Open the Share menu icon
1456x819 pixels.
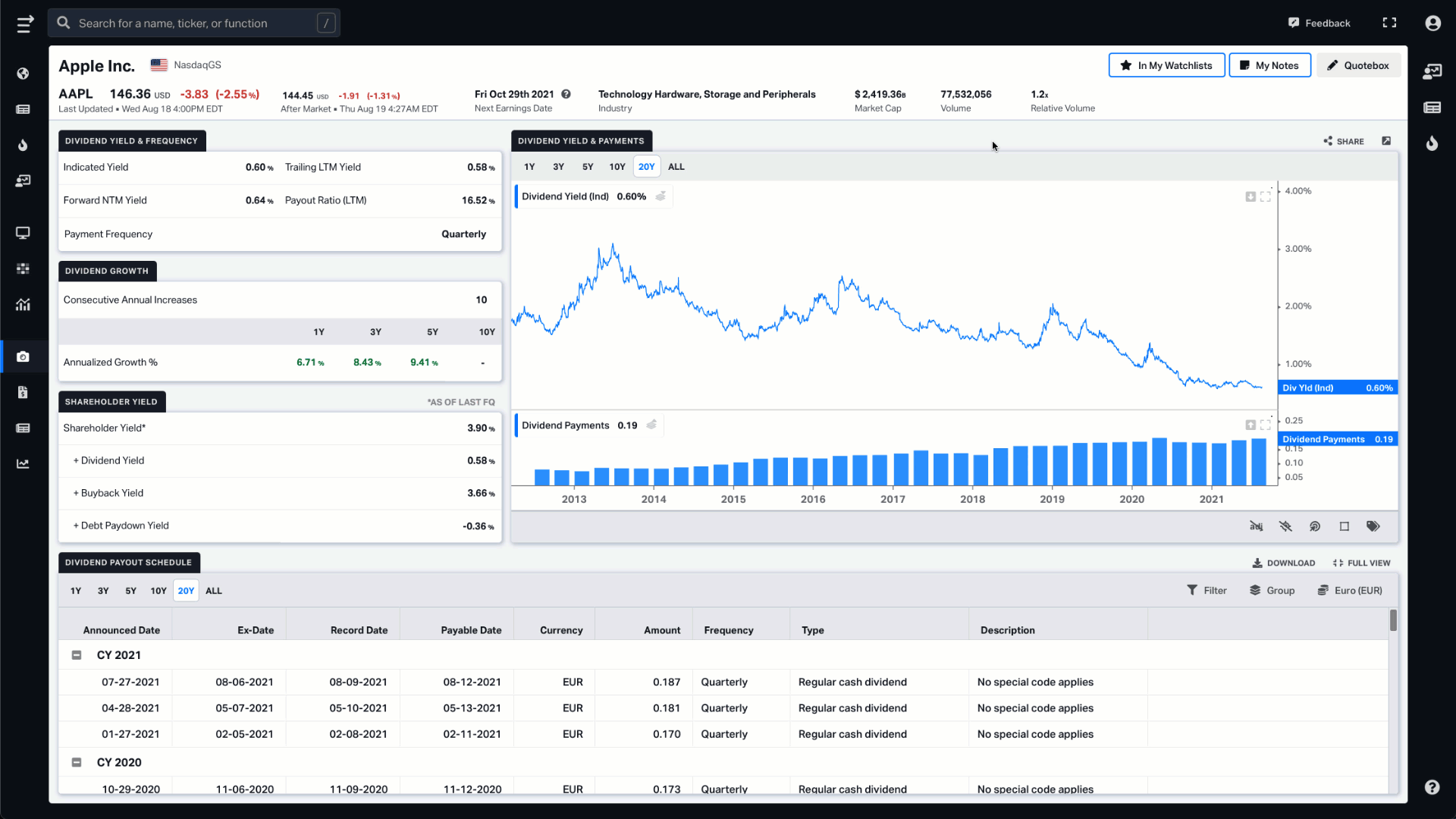[1328, 141]
